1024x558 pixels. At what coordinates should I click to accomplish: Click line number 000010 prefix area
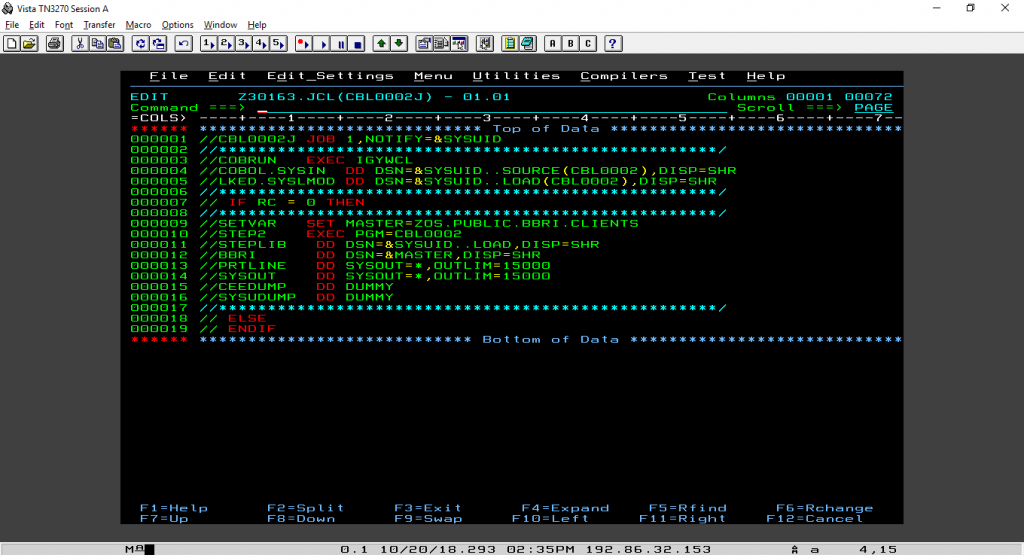[159, 234]
